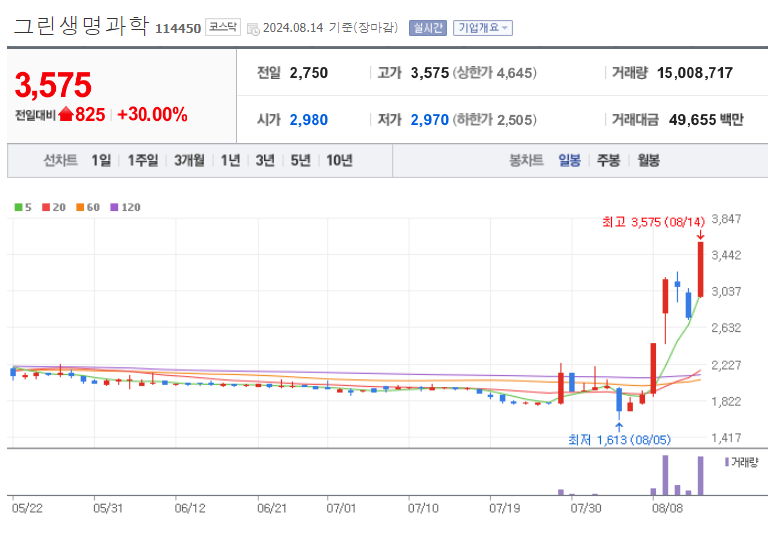
Task: Select the 3개월 line chart tab
Action: click(x=189, y=160)
